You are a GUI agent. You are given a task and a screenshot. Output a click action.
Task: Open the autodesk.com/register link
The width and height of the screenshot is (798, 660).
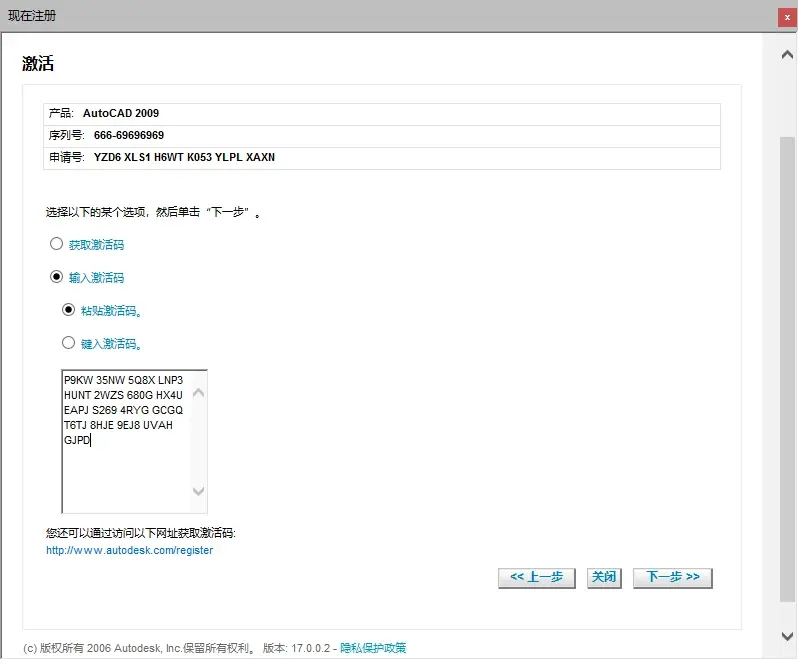pyautogui.click(x=129, y=550)
